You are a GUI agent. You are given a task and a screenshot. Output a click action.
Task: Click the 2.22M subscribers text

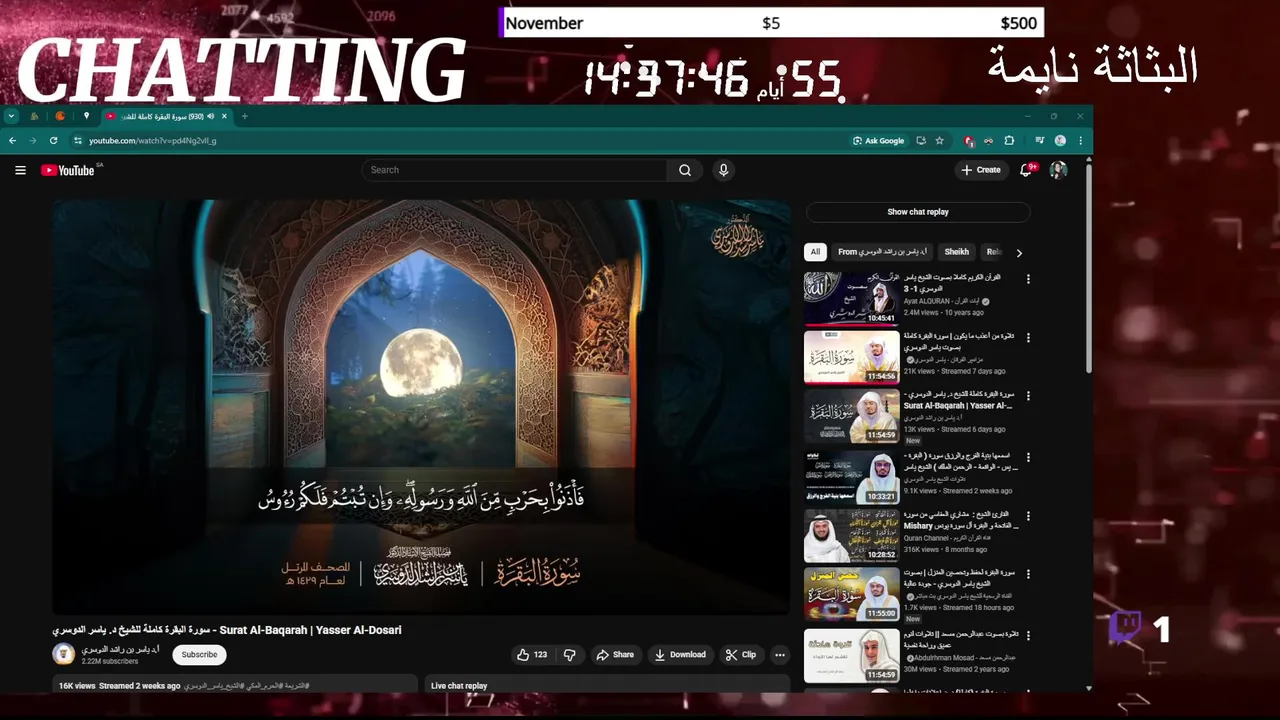110,661
